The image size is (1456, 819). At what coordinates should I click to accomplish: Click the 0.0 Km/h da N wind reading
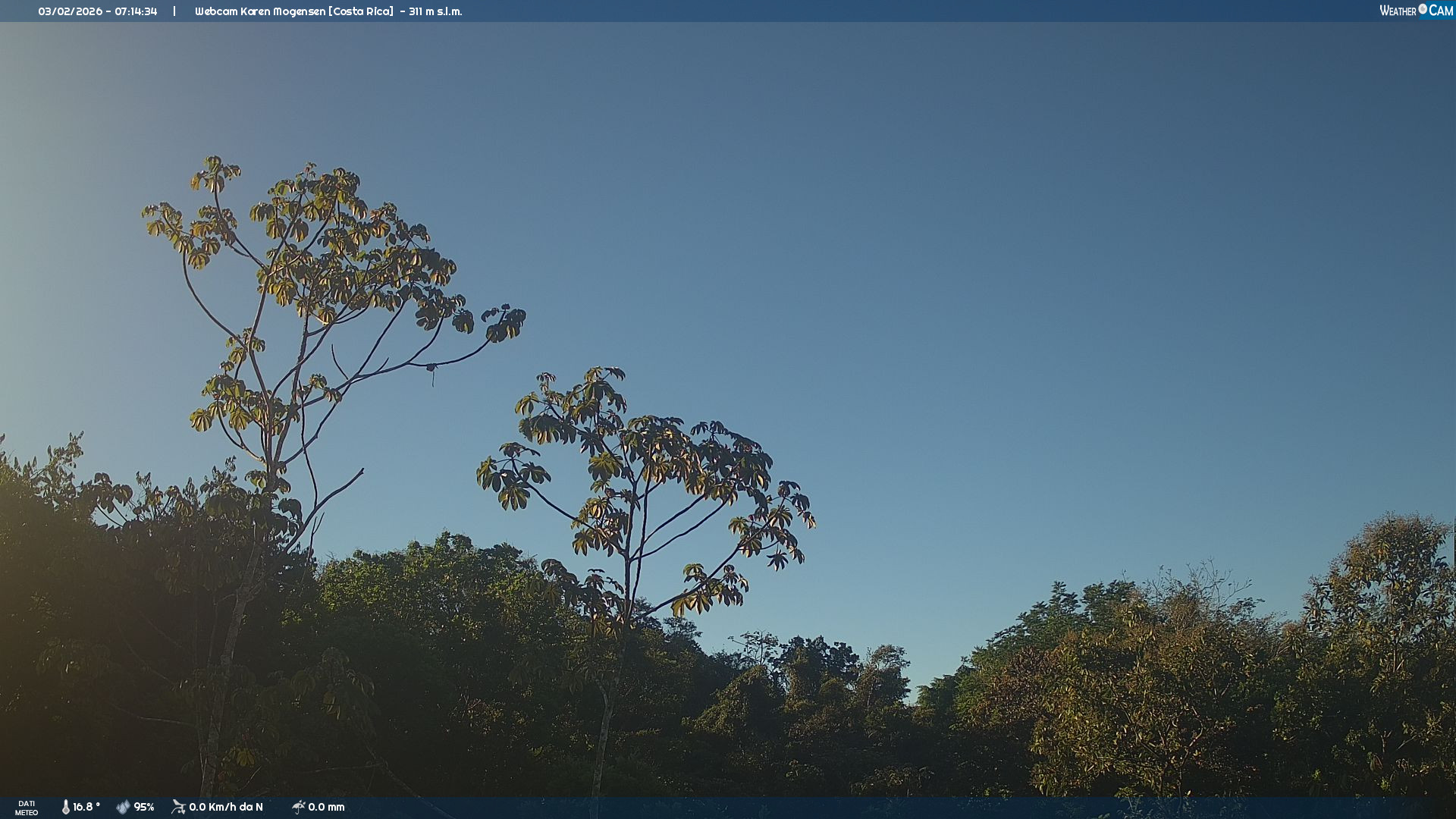click(x=226, y=807)
